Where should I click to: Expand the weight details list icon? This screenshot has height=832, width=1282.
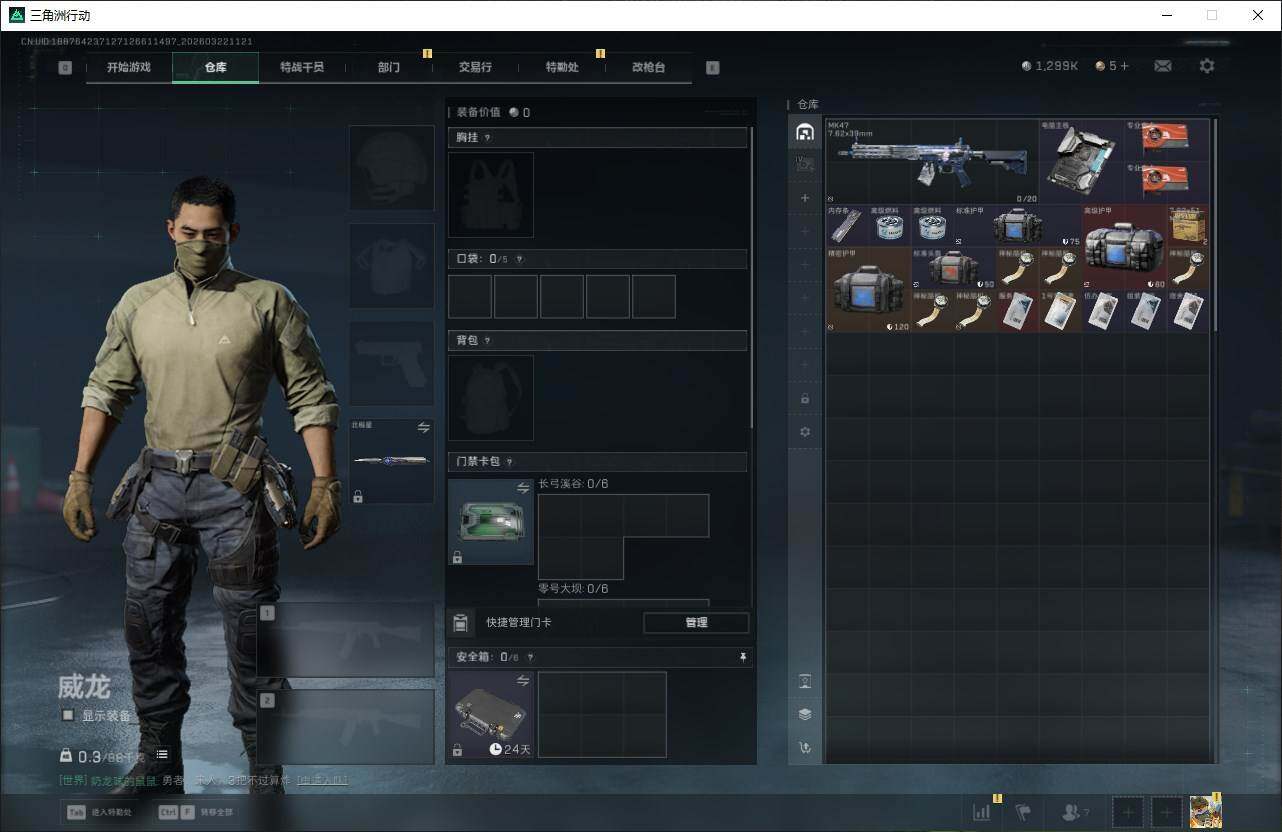click(x=162, y=754)
